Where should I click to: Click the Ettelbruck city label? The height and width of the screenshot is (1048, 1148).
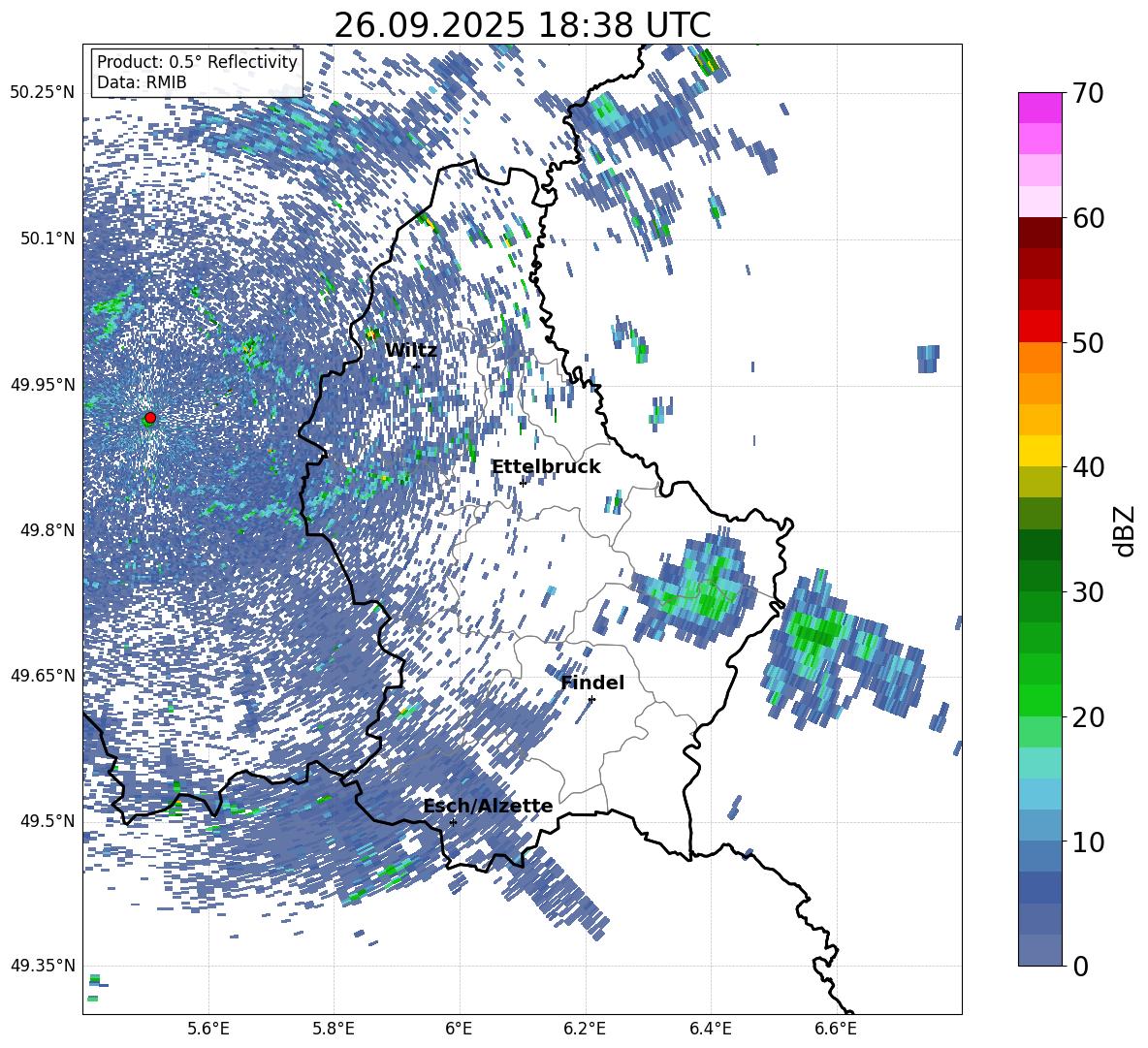[x=546, y=467]
